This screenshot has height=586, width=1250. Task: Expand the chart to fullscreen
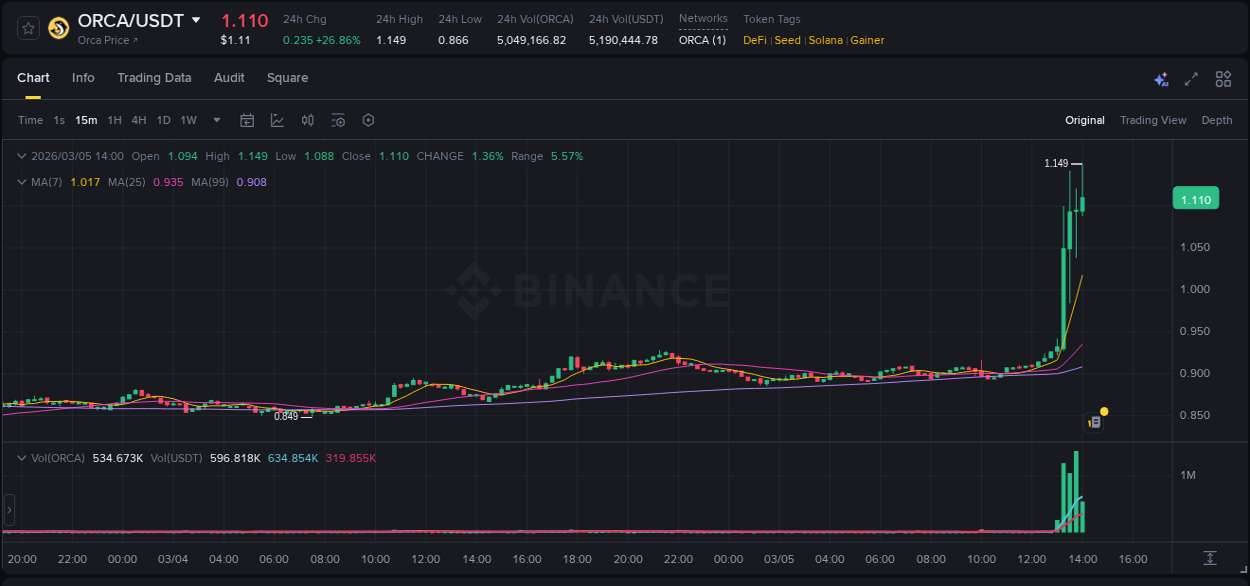tap(1191, 78)
